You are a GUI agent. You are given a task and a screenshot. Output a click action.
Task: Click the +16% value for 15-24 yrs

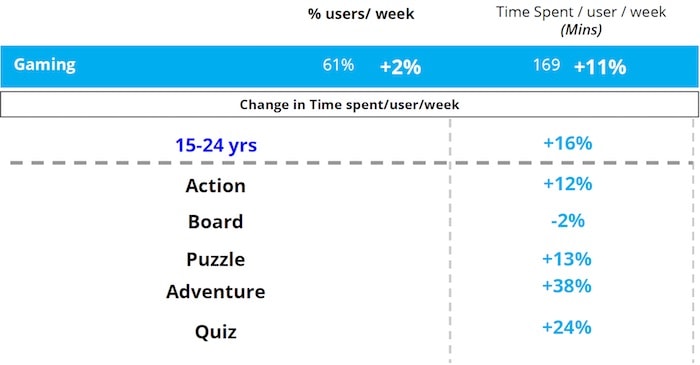567,143
